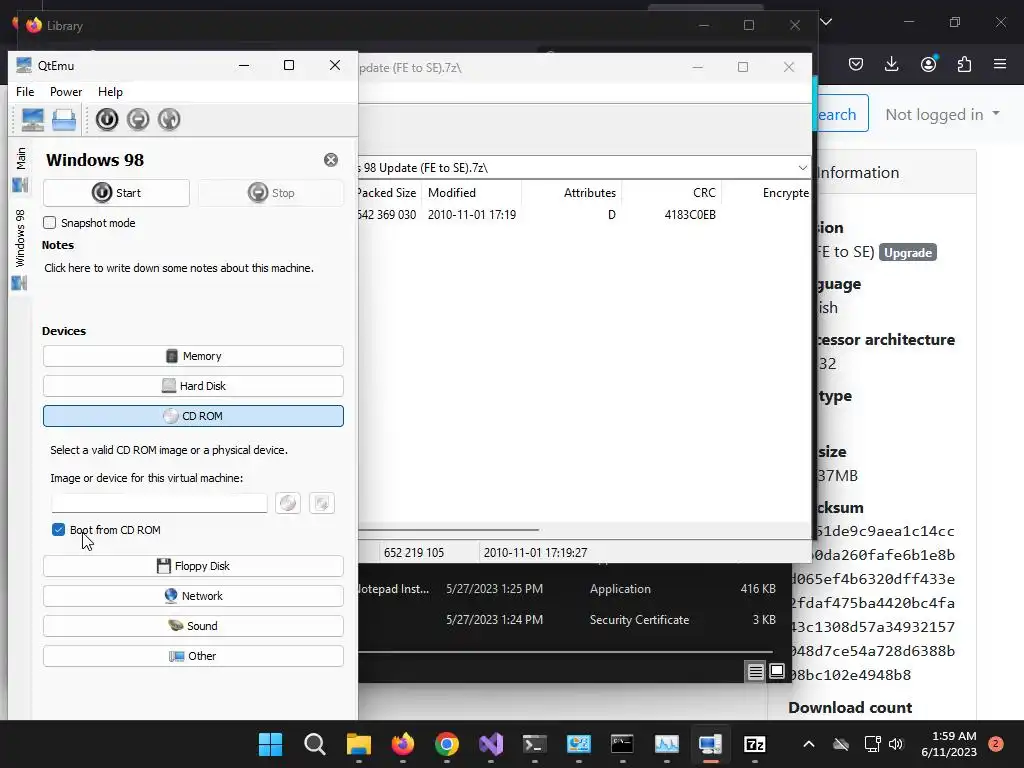The height and width of the screenshot is (768, 1024).
Task: Enable Snapshot mode checkbox
Action: click(x=50, y=223)
